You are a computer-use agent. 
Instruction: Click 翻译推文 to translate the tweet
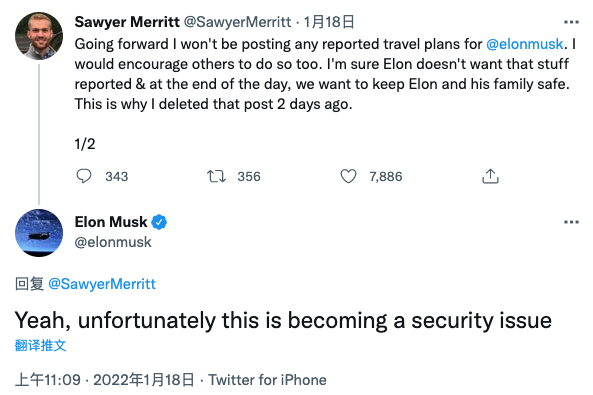[40, 345]
